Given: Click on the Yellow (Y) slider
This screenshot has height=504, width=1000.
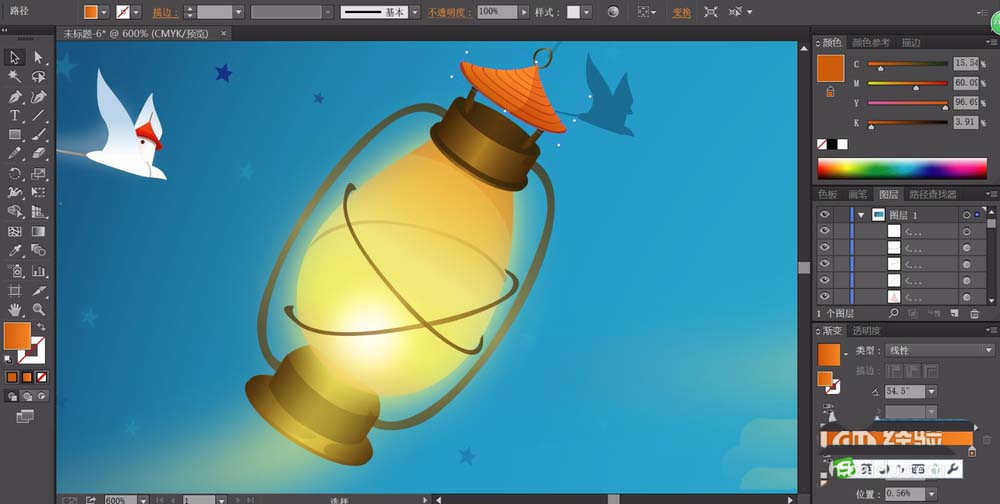Looking at the screenshot, I should (x=908, y=102).
